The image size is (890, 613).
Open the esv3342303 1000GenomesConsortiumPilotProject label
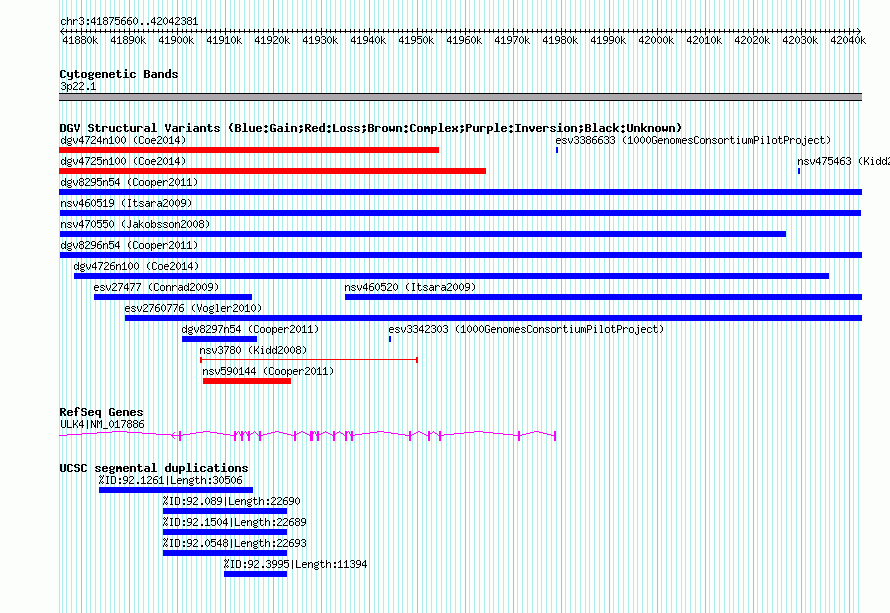(x=526, y=329)
